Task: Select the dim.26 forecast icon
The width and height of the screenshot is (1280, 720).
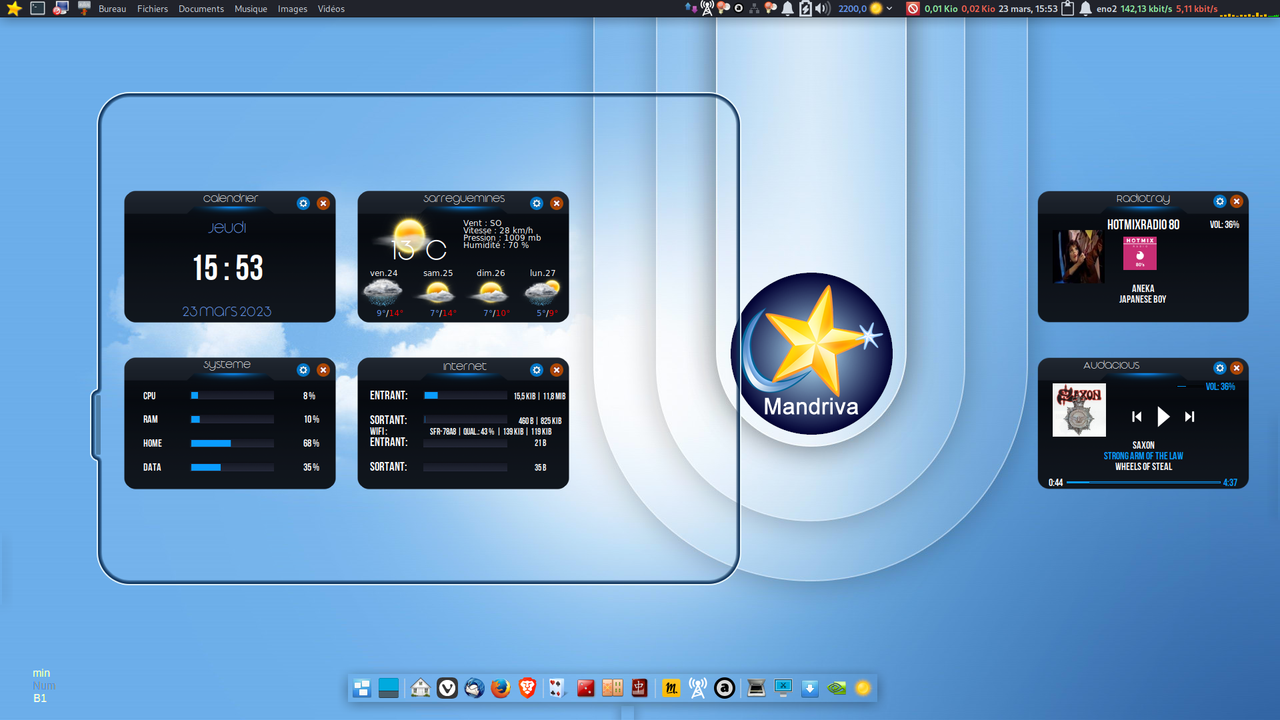Action: (x=490, y=292)
